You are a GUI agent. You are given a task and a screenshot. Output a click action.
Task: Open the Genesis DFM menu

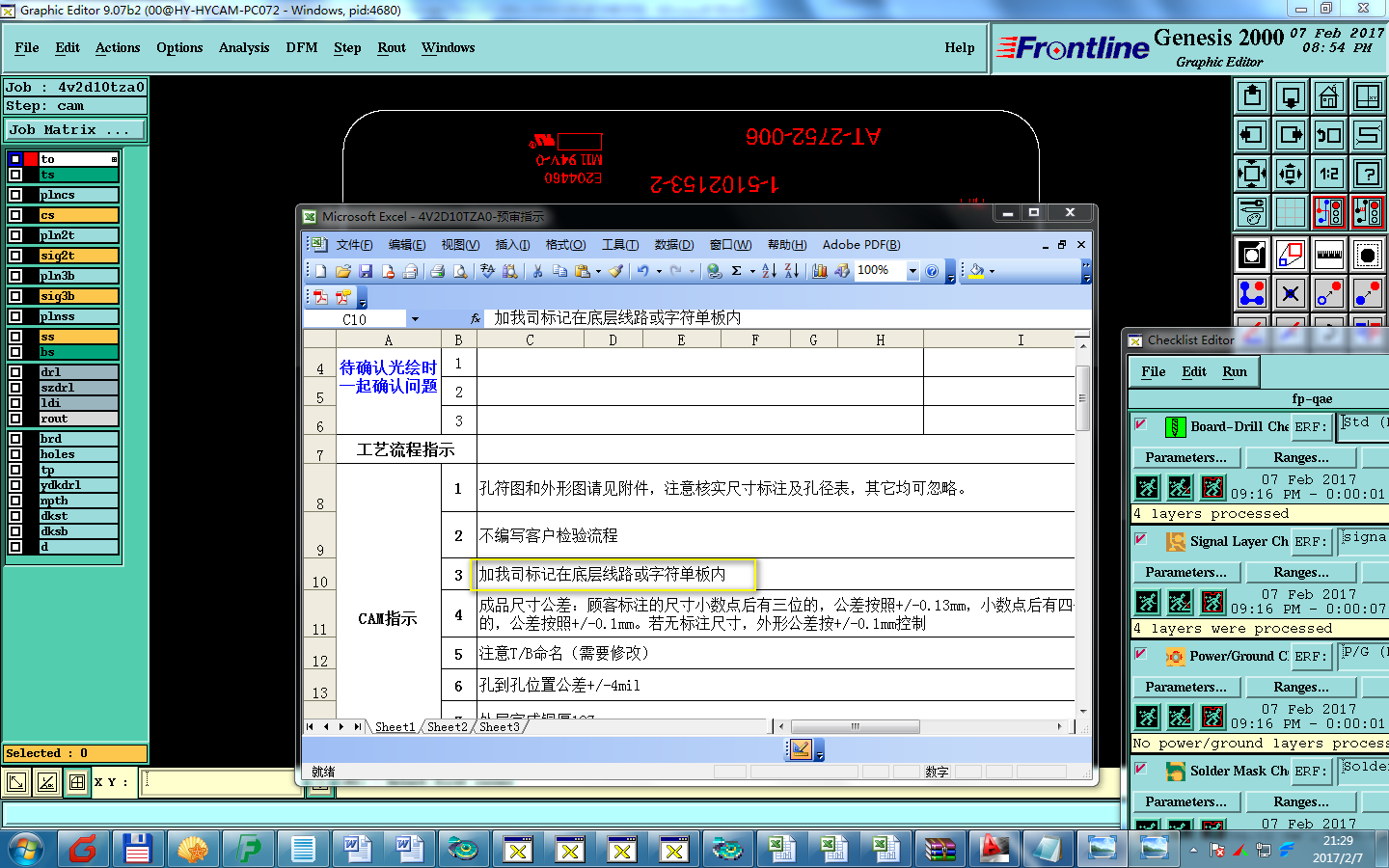click(302, 47)
